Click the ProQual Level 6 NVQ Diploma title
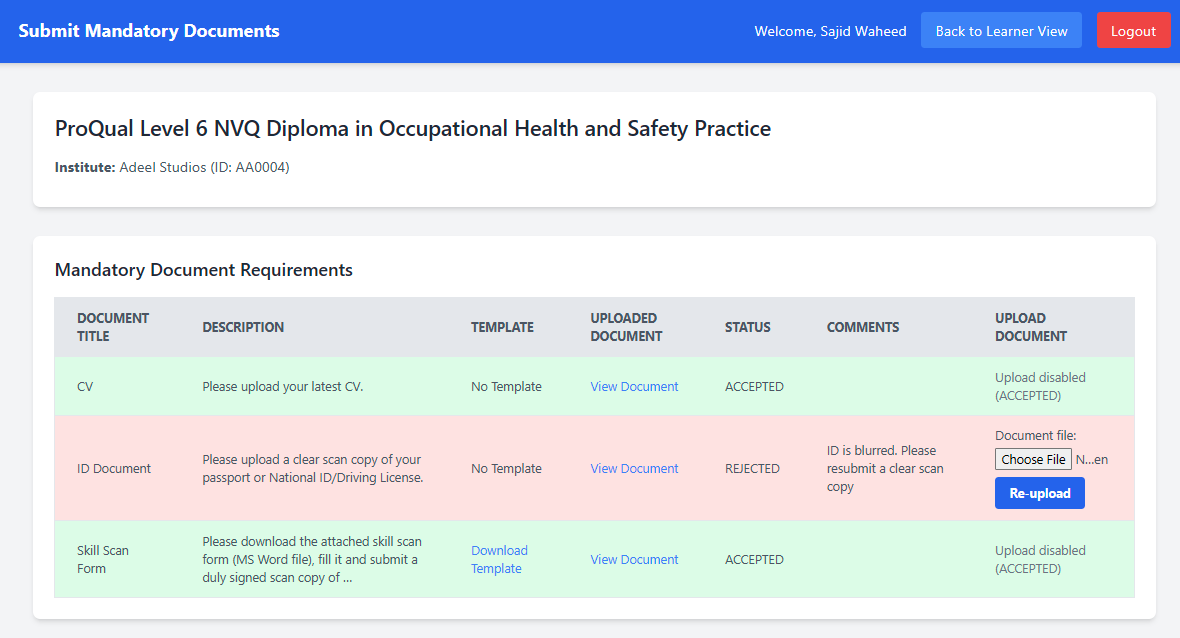 pos(413,128)
